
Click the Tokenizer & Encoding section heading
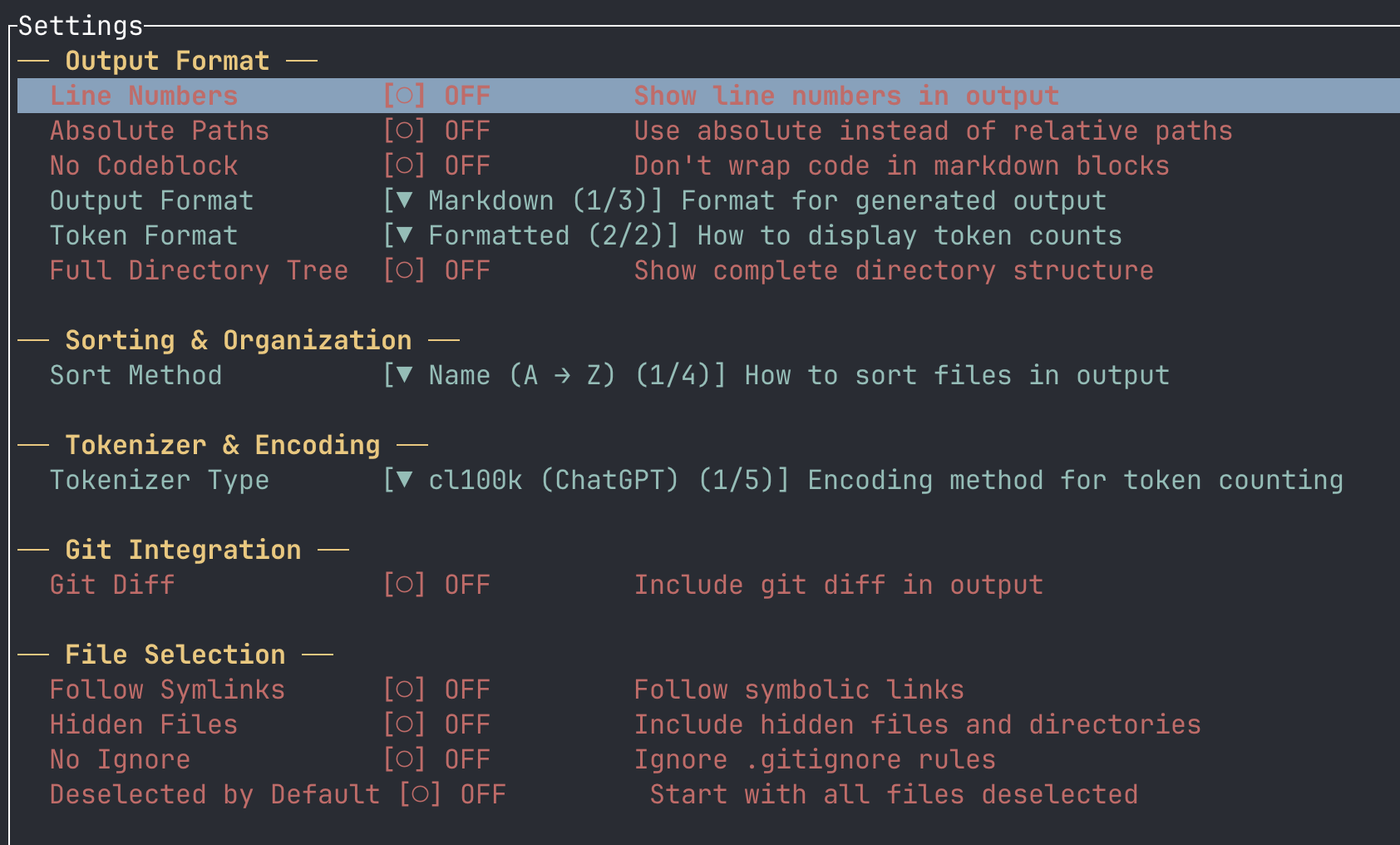pyautogui.click(x=223, y=445)
